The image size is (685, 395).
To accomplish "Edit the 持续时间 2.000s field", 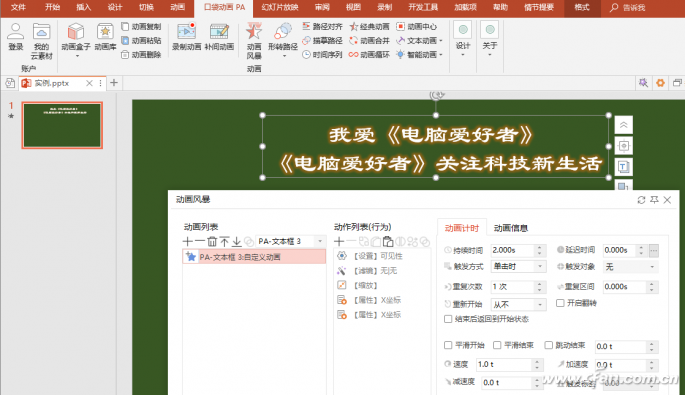I will [512, 250].
